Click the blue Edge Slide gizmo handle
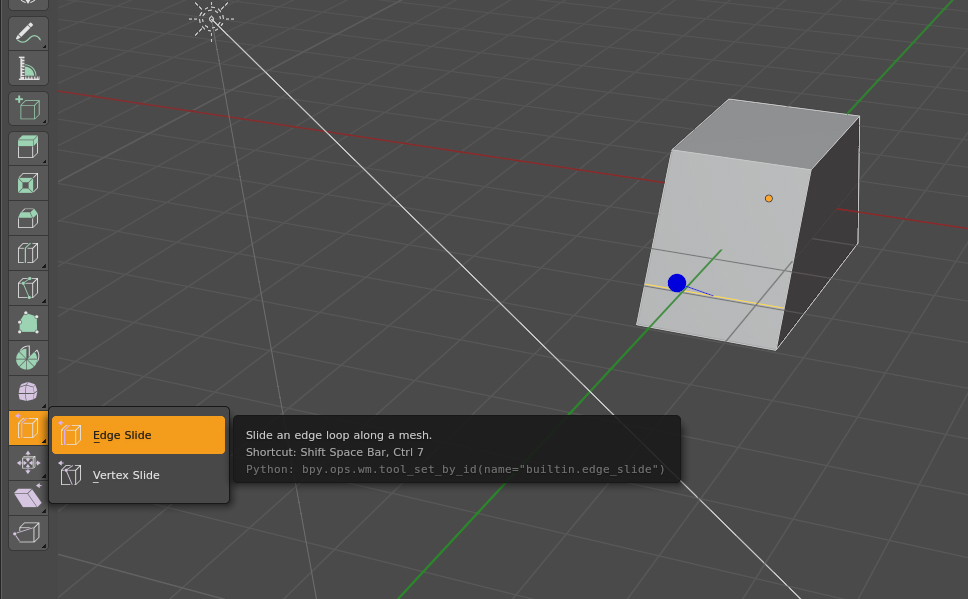The image size is (968, 599). point(677,283)
